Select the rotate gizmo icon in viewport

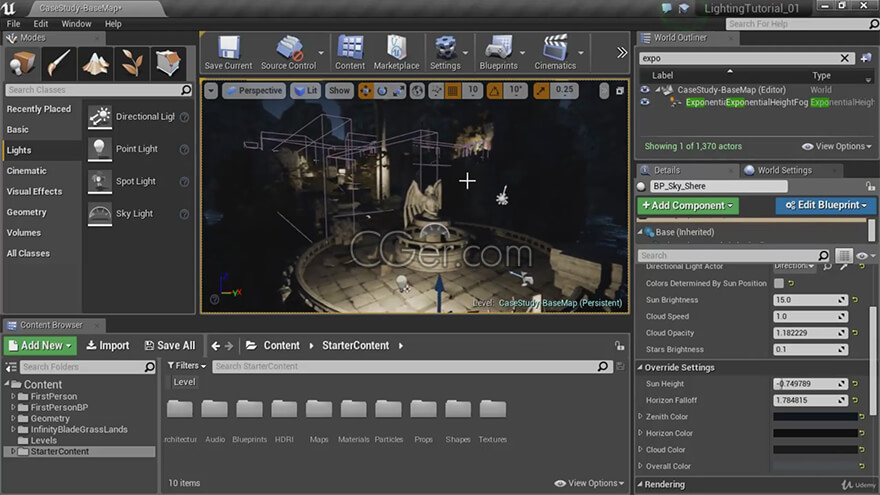(382, 91)
